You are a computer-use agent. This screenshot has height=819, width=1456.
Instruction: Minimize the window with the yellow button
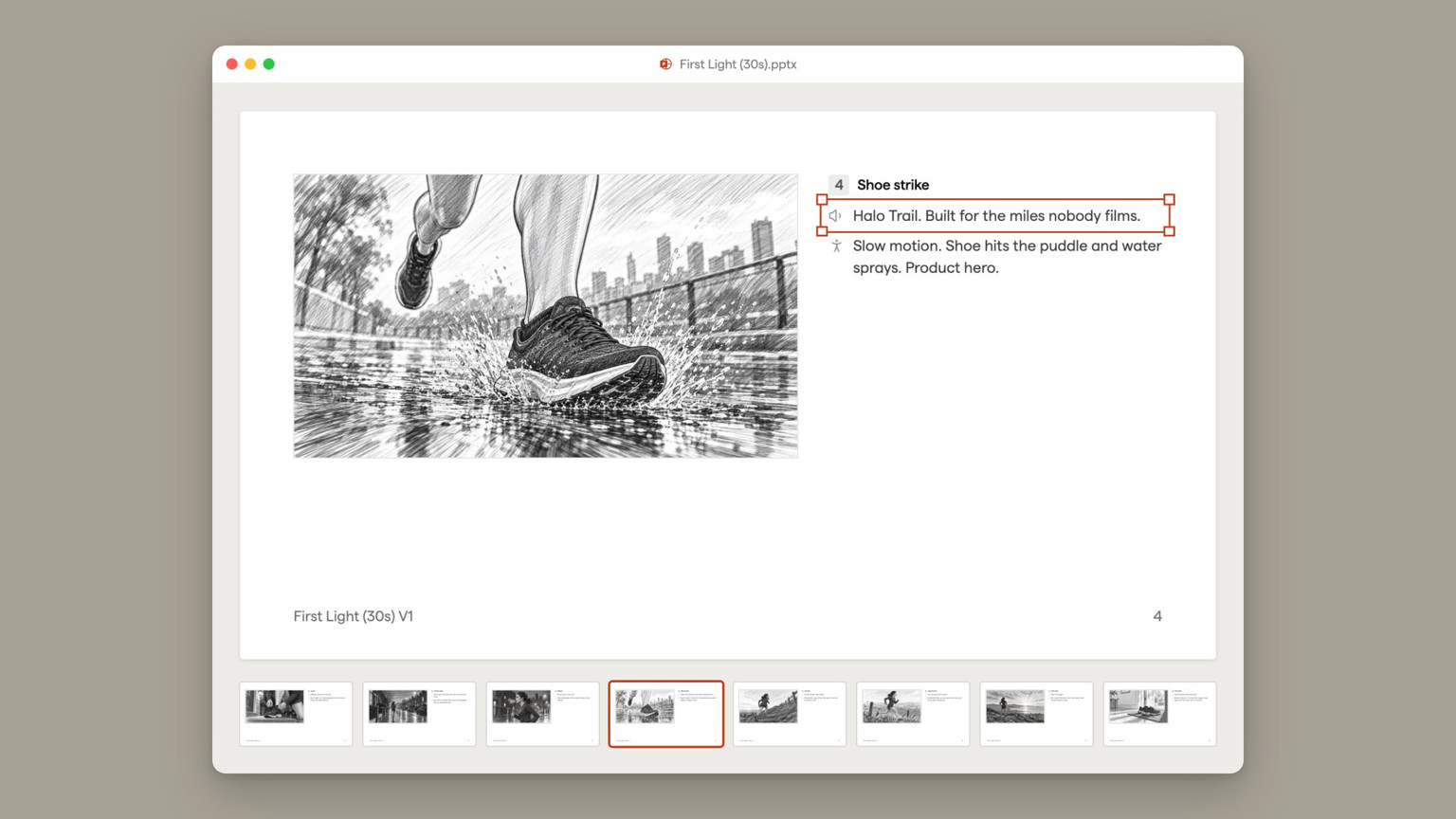pos(250,64)
